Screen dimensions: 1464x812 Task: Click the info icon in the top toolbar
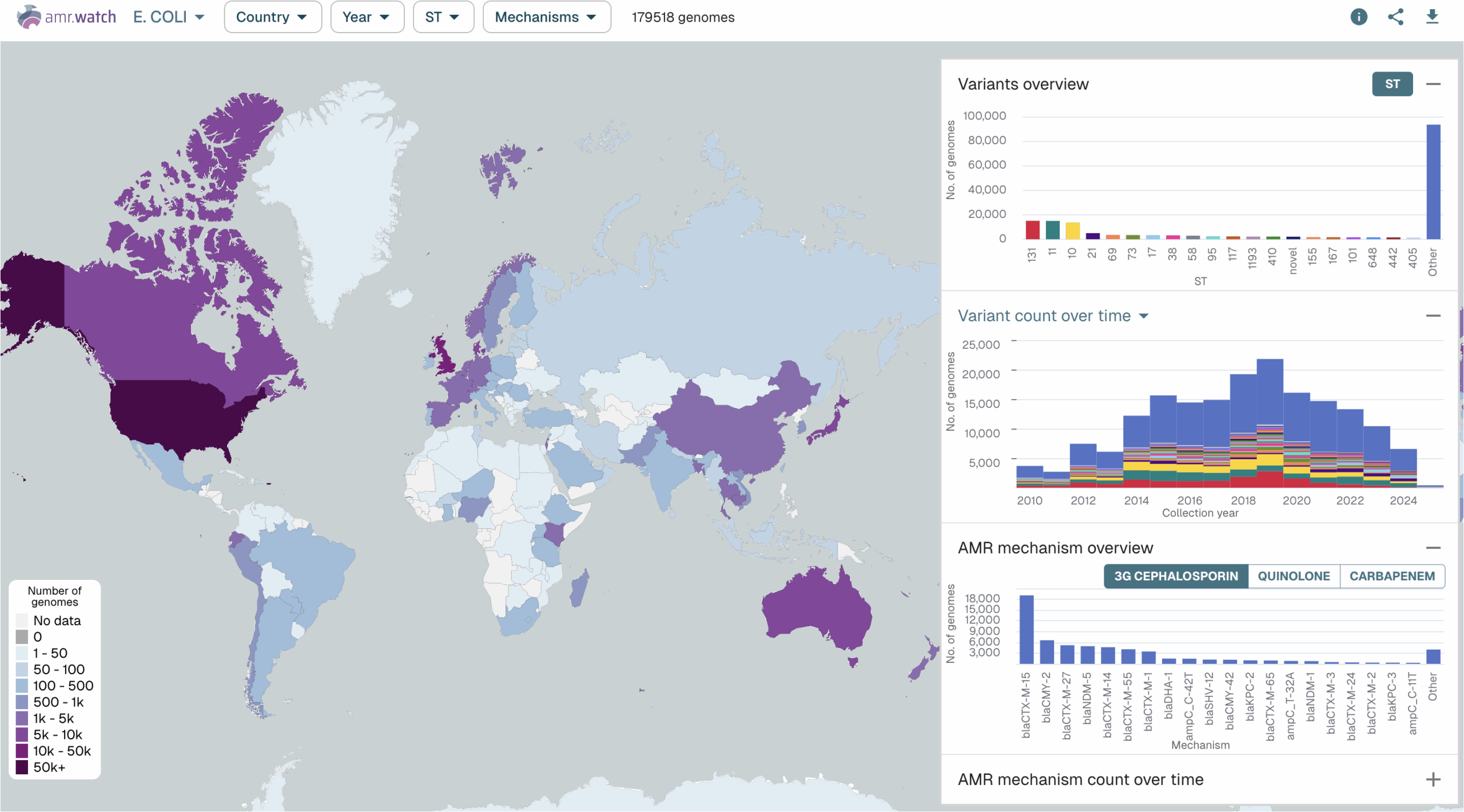click(1359, 17)
